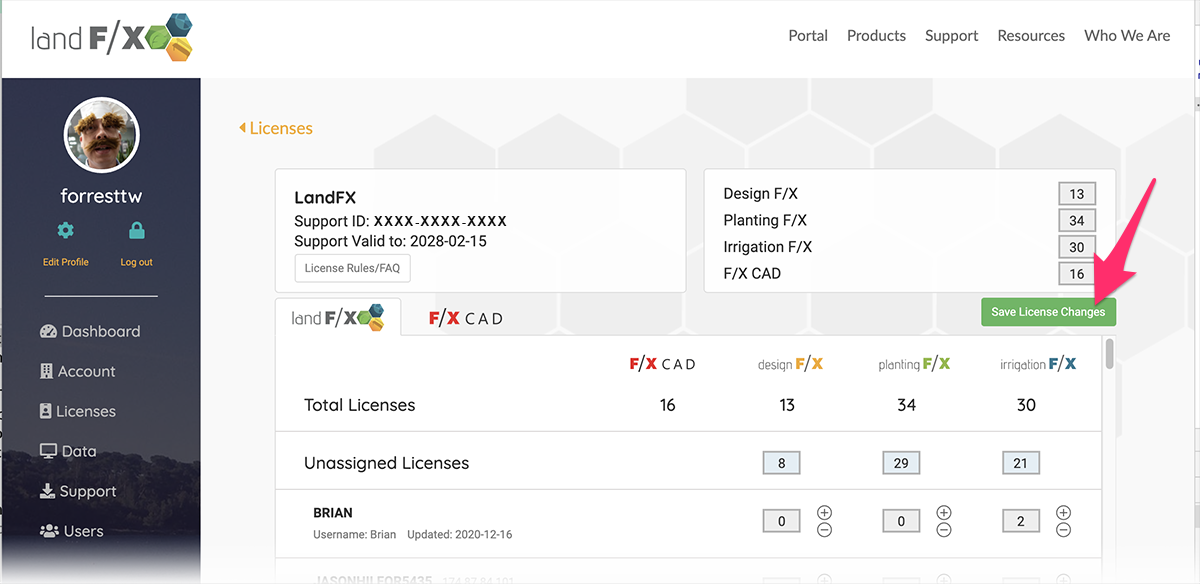
Task: Increase Brian's irrigation F/X licenses with plus
Action: pos(1063,512)
